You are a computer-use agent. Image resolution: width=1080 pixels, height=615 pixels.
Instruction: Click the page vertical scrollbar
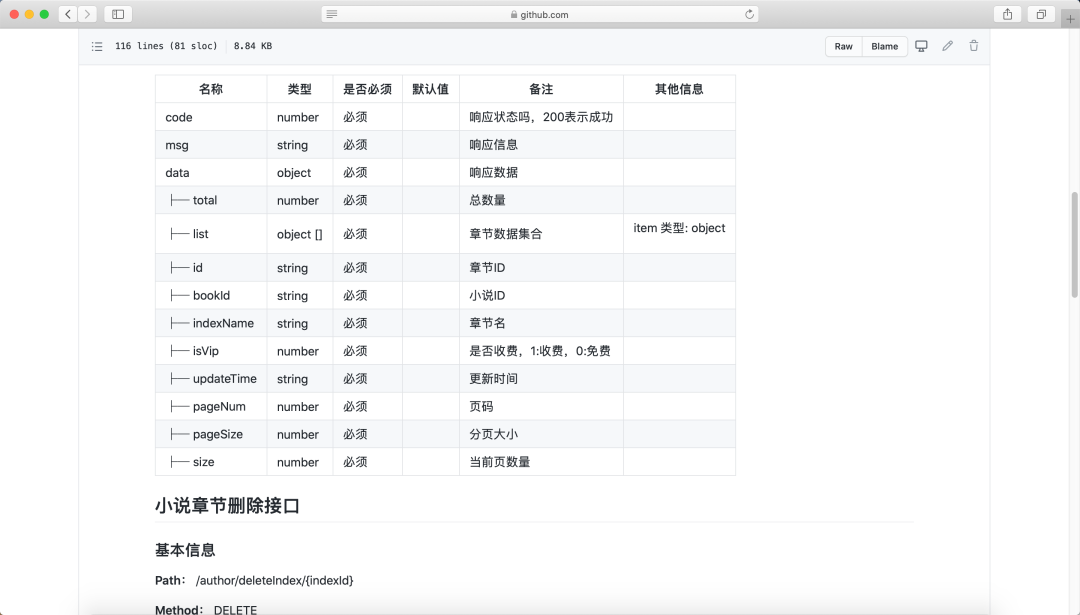1074,244
